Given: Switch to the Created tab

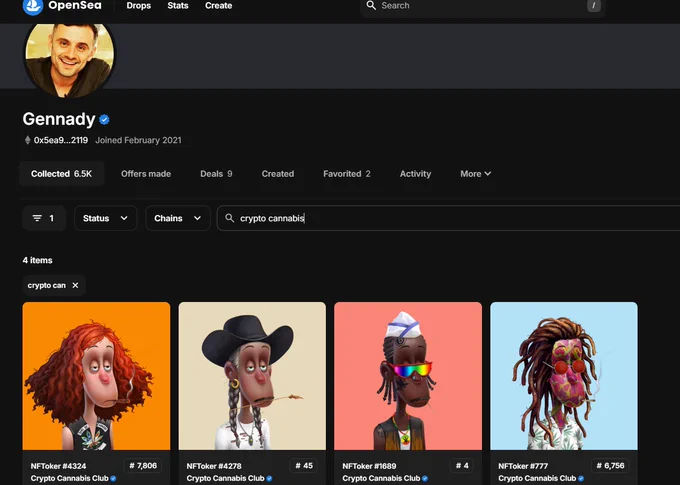Looking at the screenshot, I should click(278, 174).
